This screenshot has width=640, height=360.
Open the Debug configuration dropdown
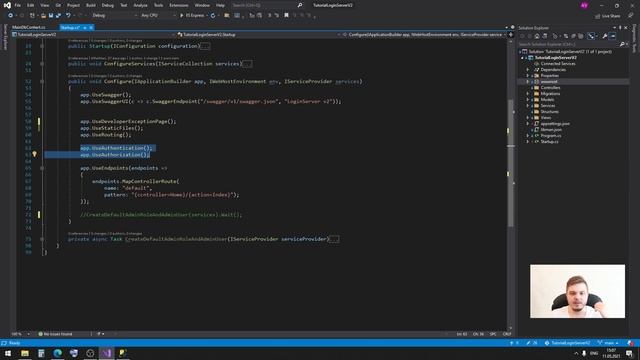point(114,16)
